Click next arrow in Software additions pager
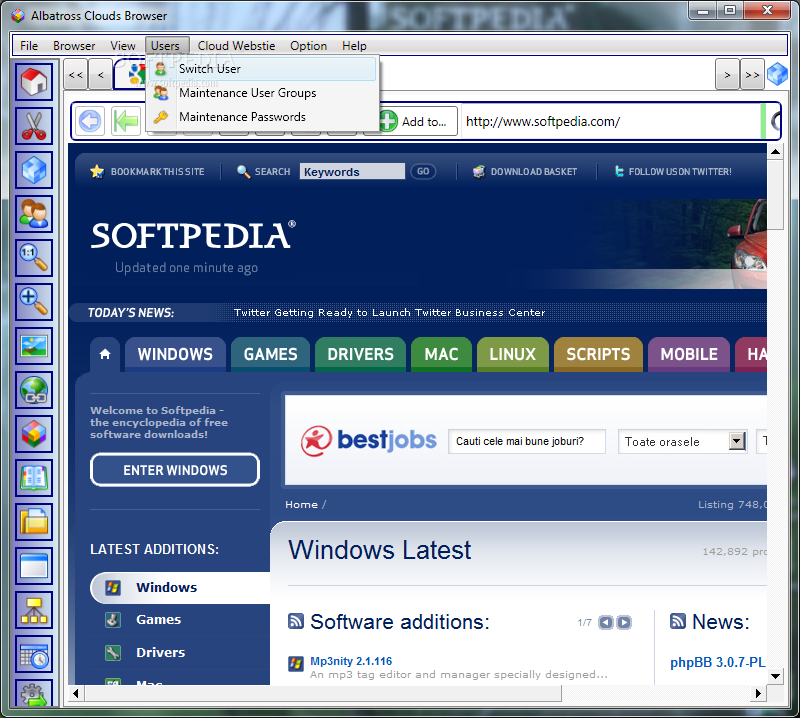The height and width of the screenshot is (718, 800). tap(624, 622)
